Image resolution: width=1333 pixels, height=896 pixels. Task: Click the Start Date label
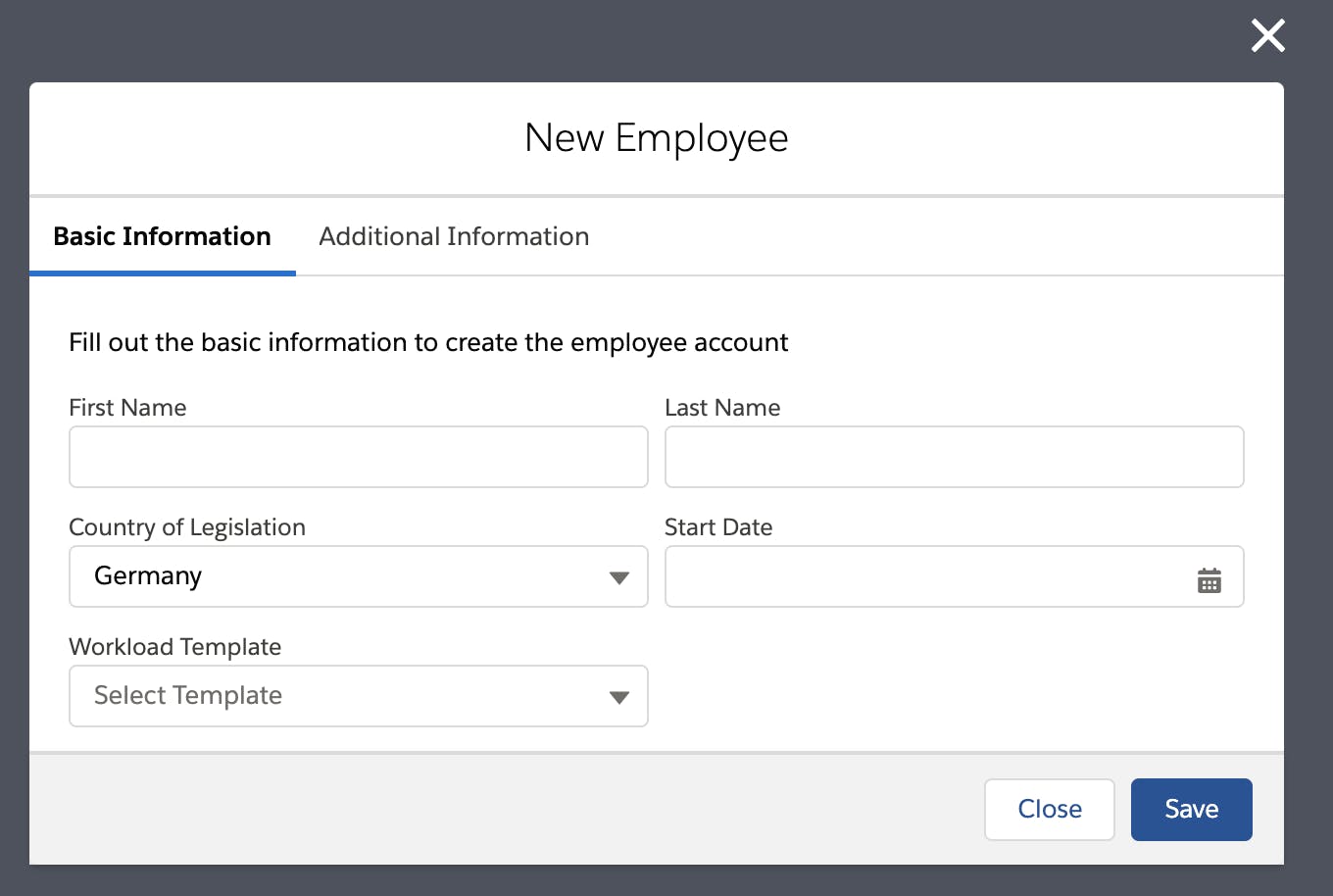click(718, 527)
